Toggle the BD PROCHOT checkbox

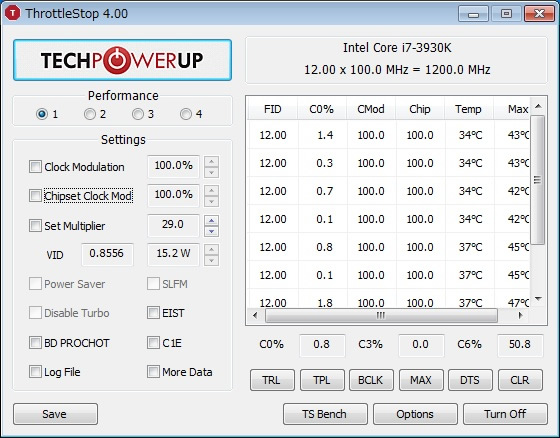(x=35, y=342)
